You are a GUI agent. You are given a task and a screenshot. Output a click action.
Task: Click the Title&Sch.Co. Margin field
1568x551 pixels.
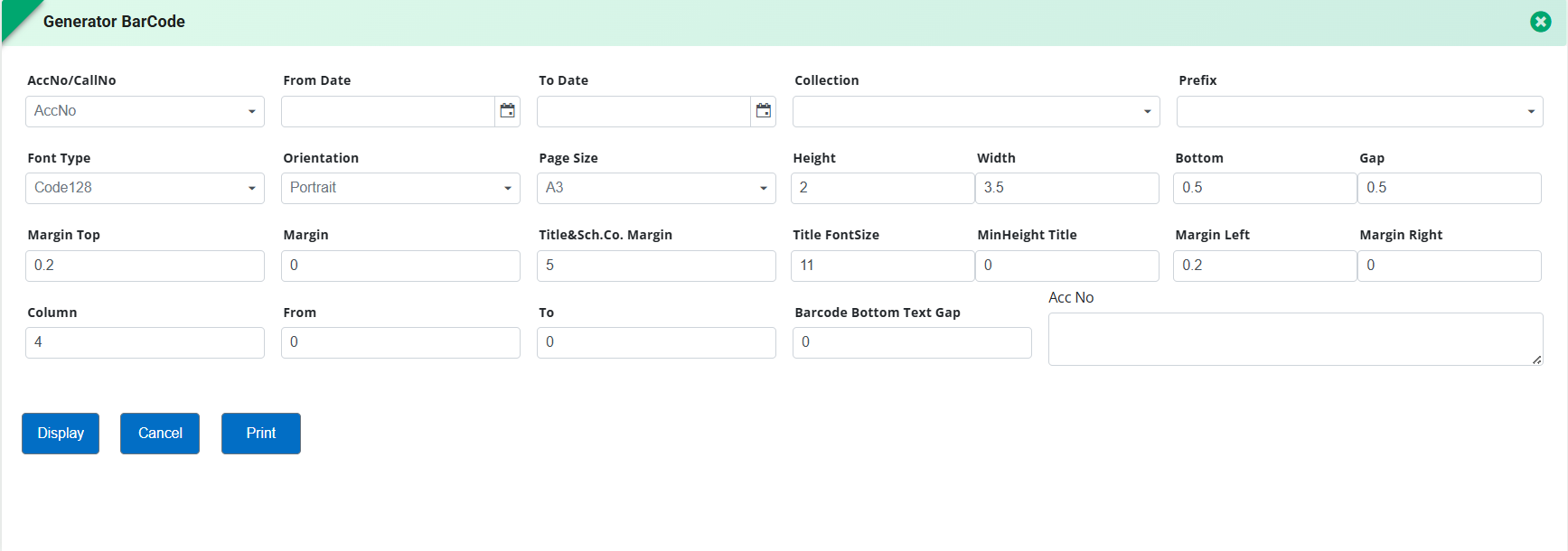pos(656,266)
